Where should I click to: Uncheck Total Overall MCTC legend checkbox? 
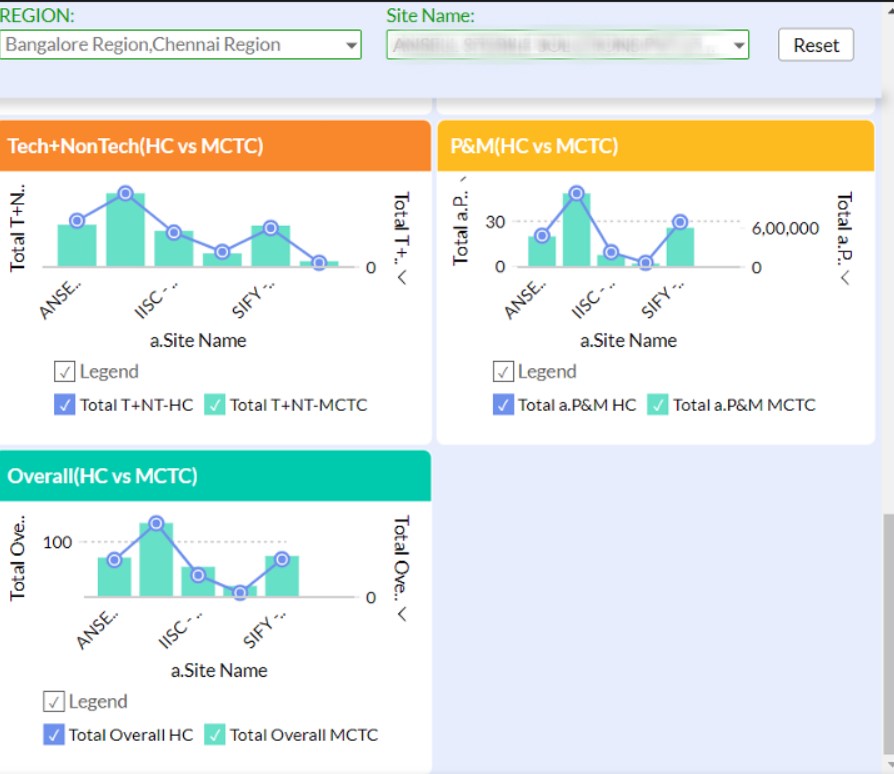pos(214,735)
